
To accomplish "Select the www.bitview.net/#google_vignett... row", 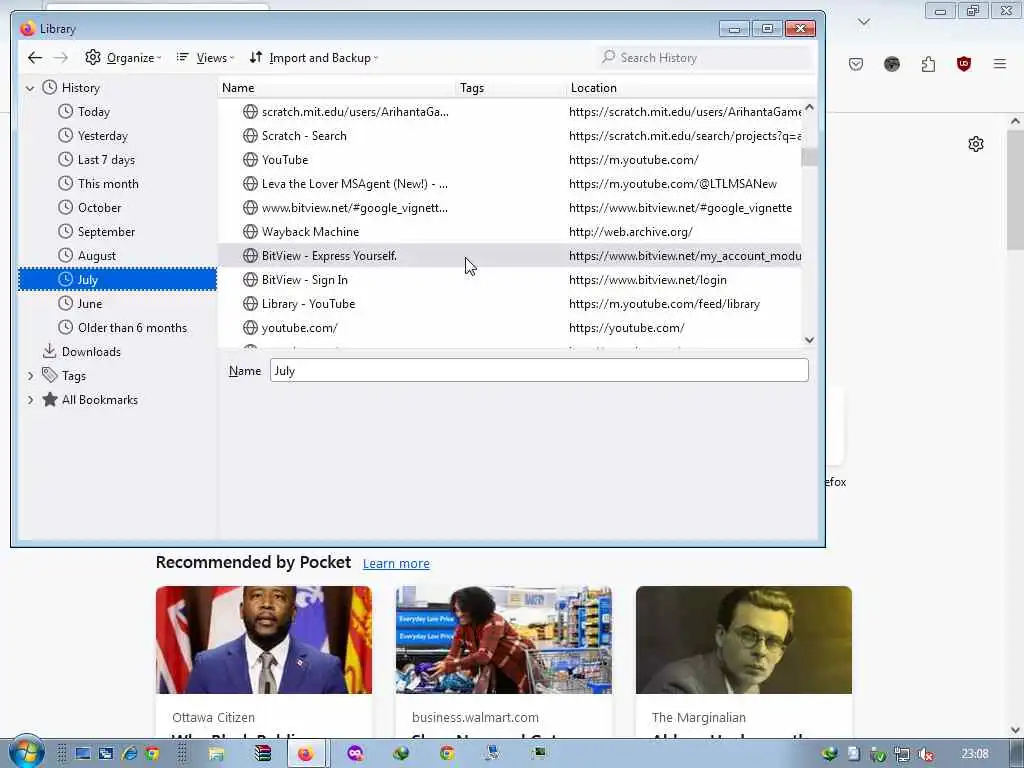I will coord(509,208).
